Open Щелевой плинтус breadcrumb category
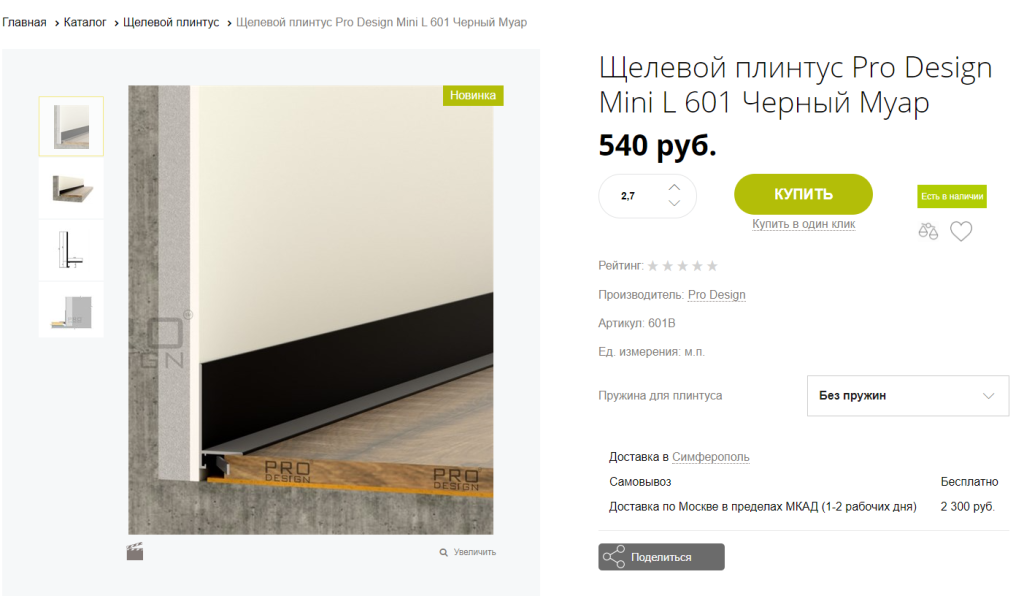1024x596 pixels. click(x=171, y=22)
